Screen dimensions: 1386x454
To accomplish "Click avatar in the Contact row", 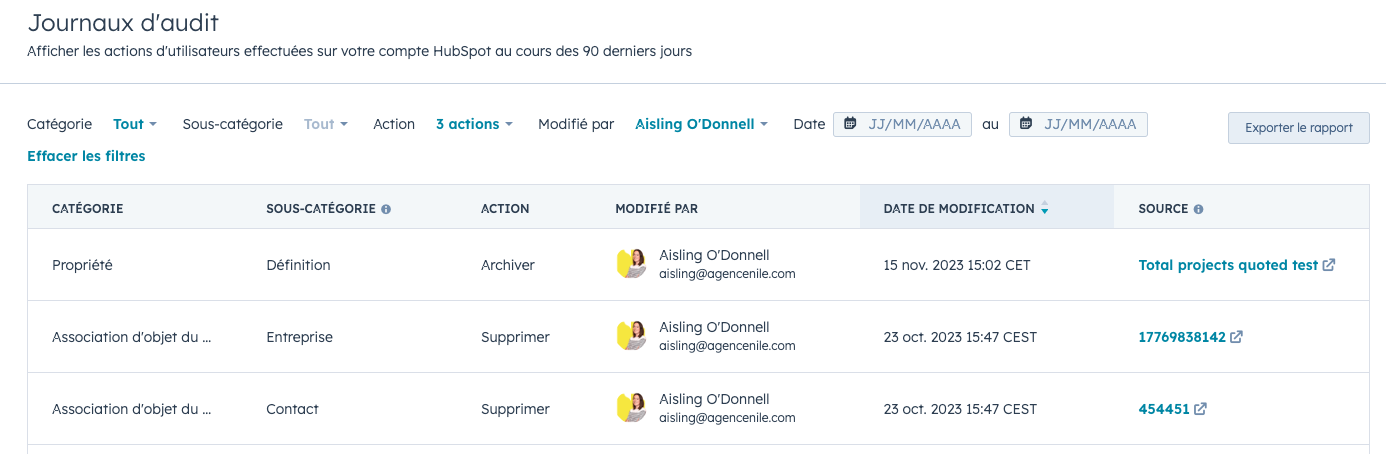I will [x=631, y=408].
